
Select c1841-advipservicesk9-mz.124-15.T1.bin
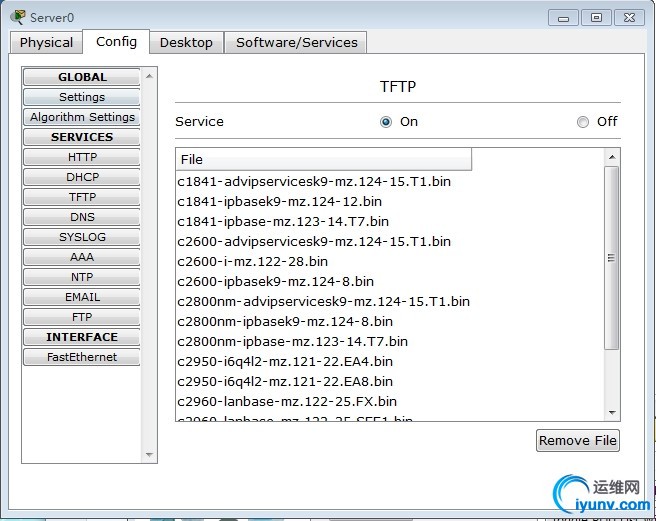(x=314, y=182)
